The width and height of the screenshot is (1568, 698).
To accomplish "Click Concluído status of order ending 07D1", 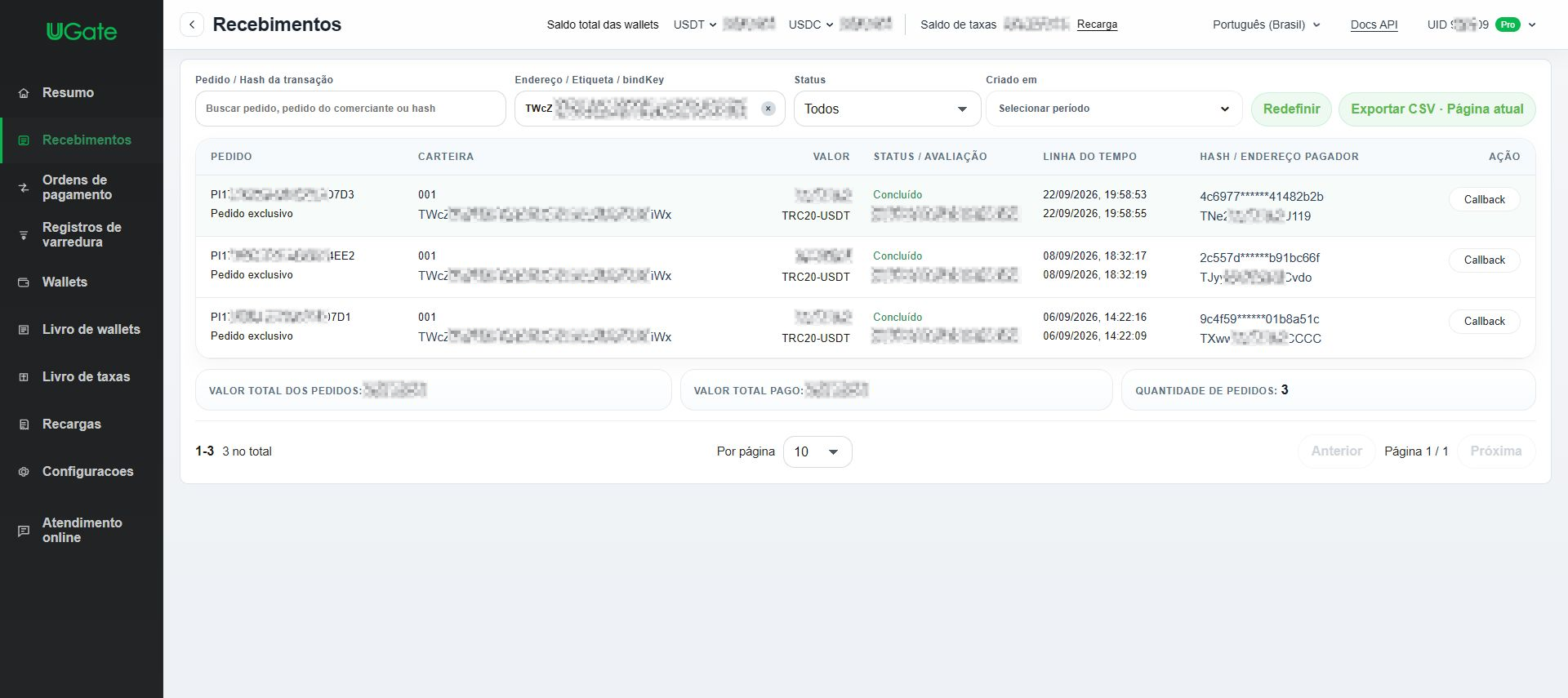I will [x=898, y=318].
